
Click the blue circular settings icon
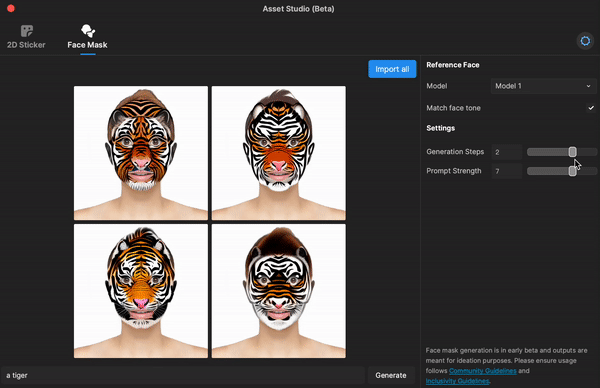[x=585, y=41]
